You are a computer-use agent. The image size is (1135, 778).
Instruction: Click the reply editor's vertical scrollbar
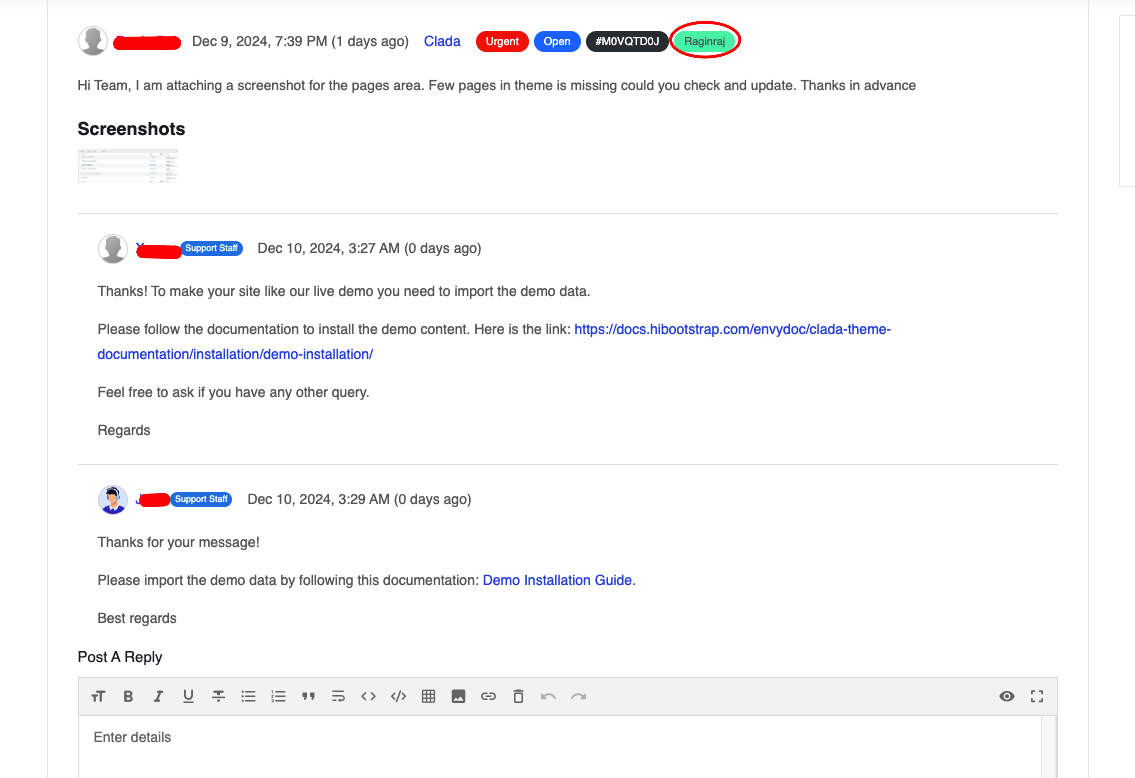[x=1049, y=747]
